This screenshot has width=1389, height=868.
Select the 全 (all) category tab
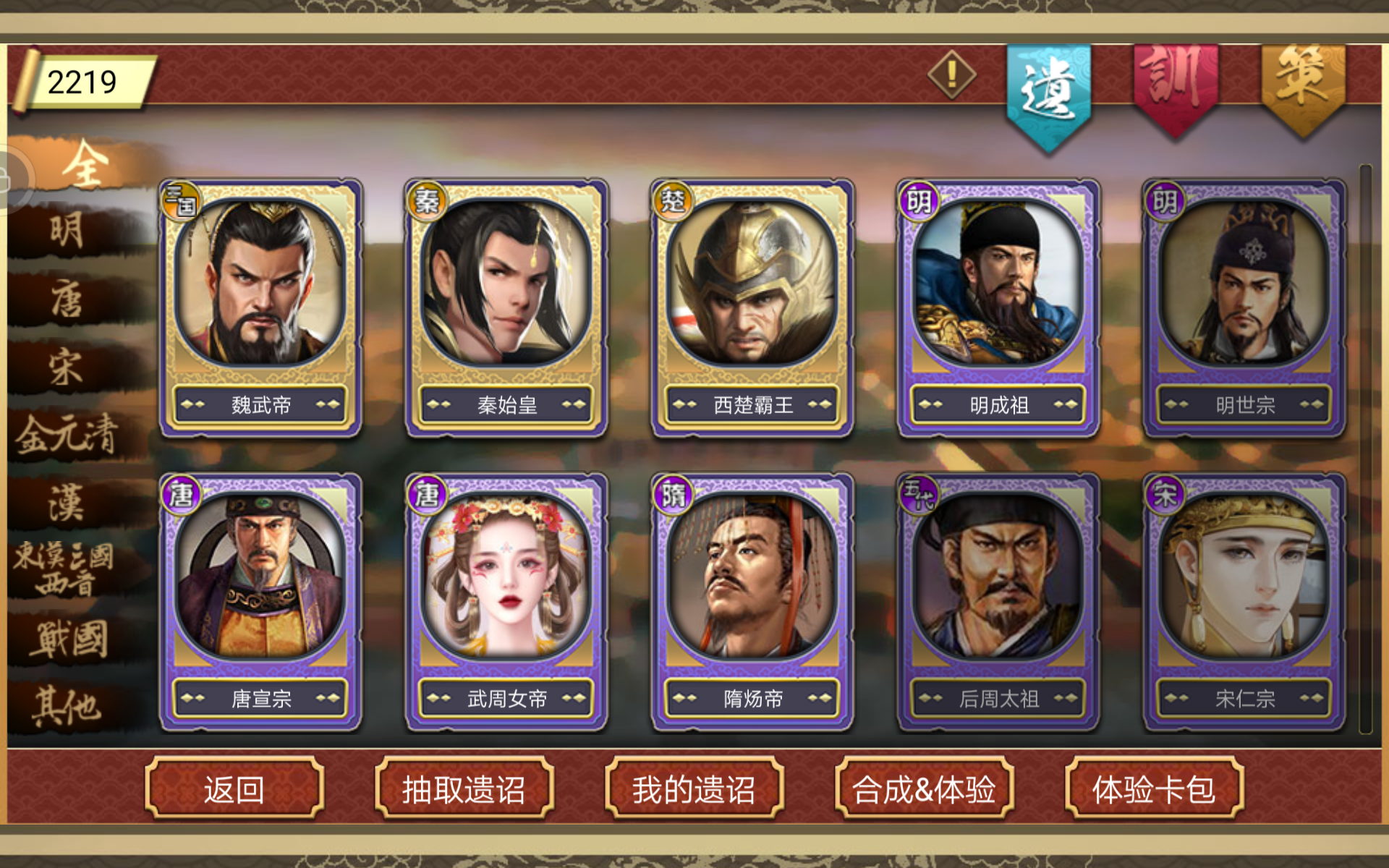pyautogui.click(x=85, y=166)
